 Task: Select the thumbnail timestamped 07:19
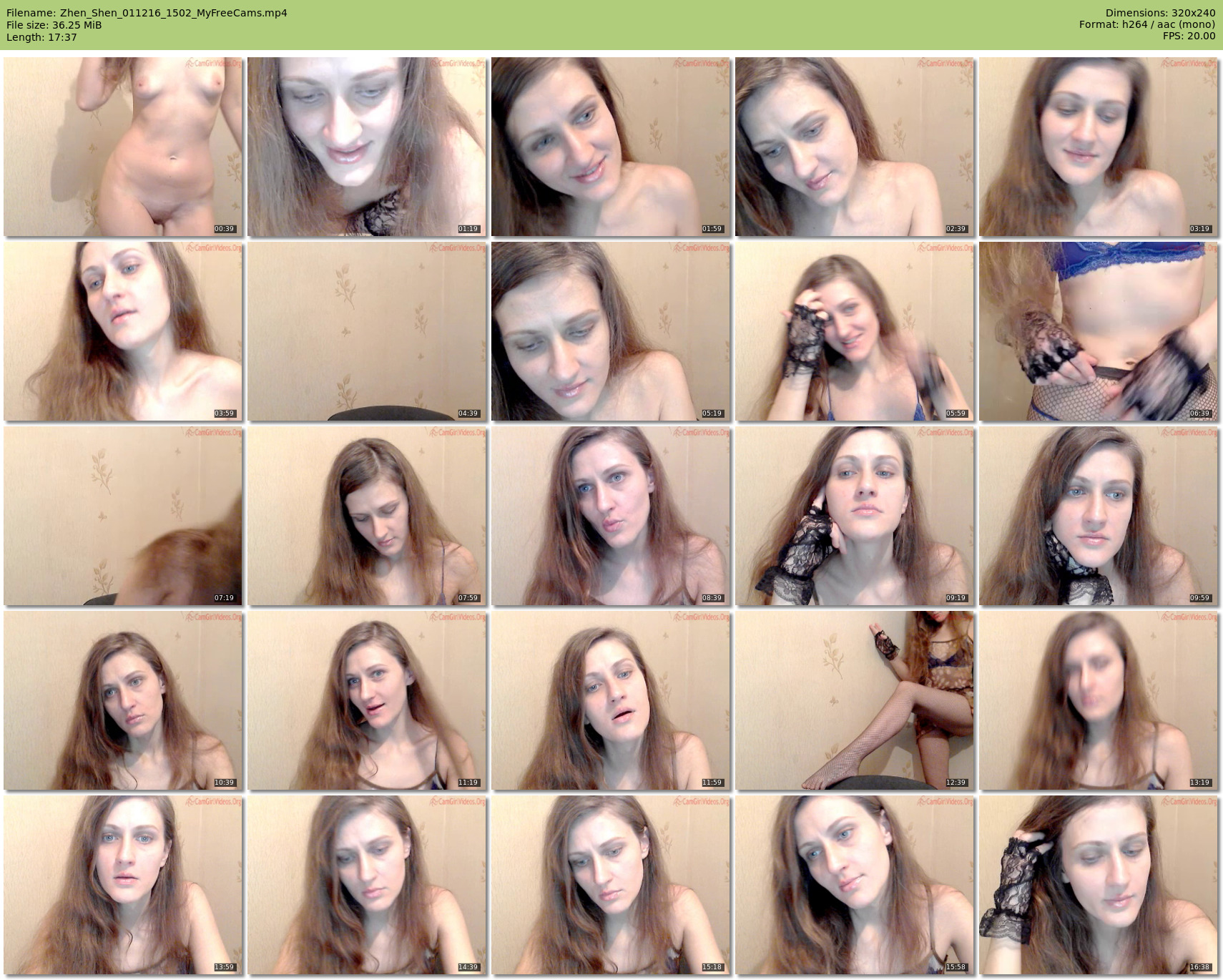(x=123, y=516)
